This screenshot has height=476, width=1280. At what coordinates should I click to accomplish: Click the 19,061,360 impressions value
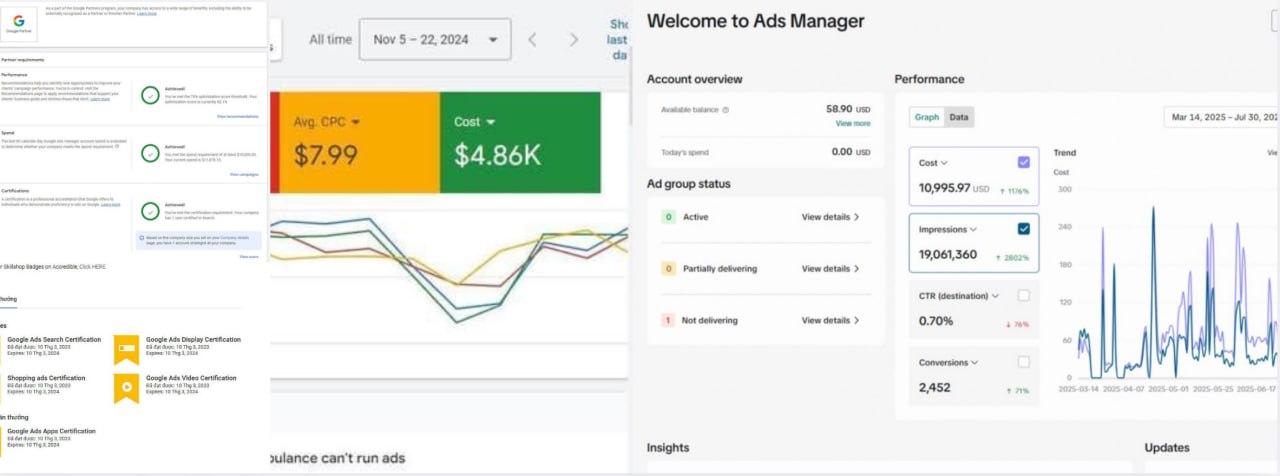tap(948, 255)
